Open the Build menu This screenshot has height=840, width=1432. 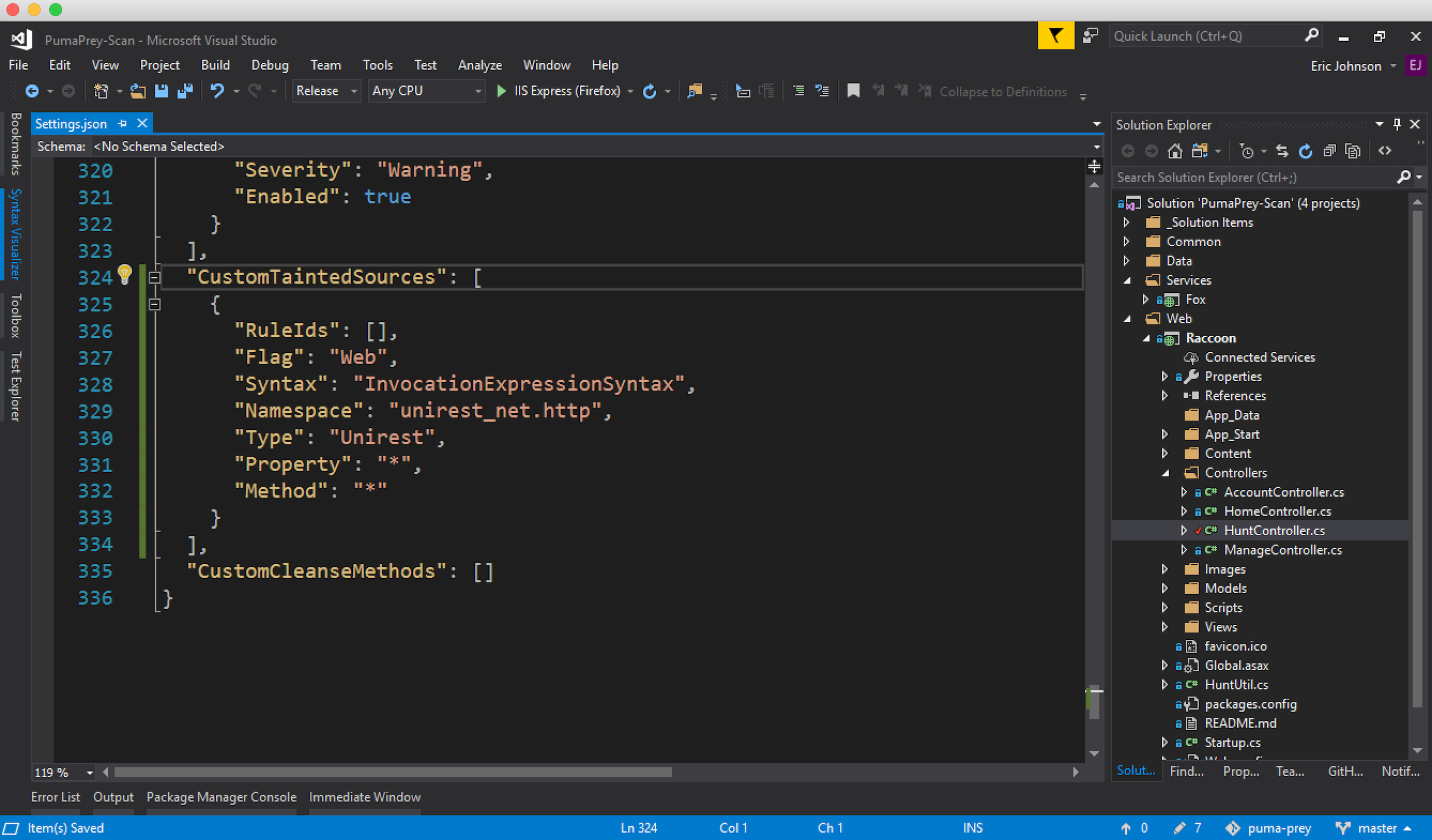pos(215,65)
